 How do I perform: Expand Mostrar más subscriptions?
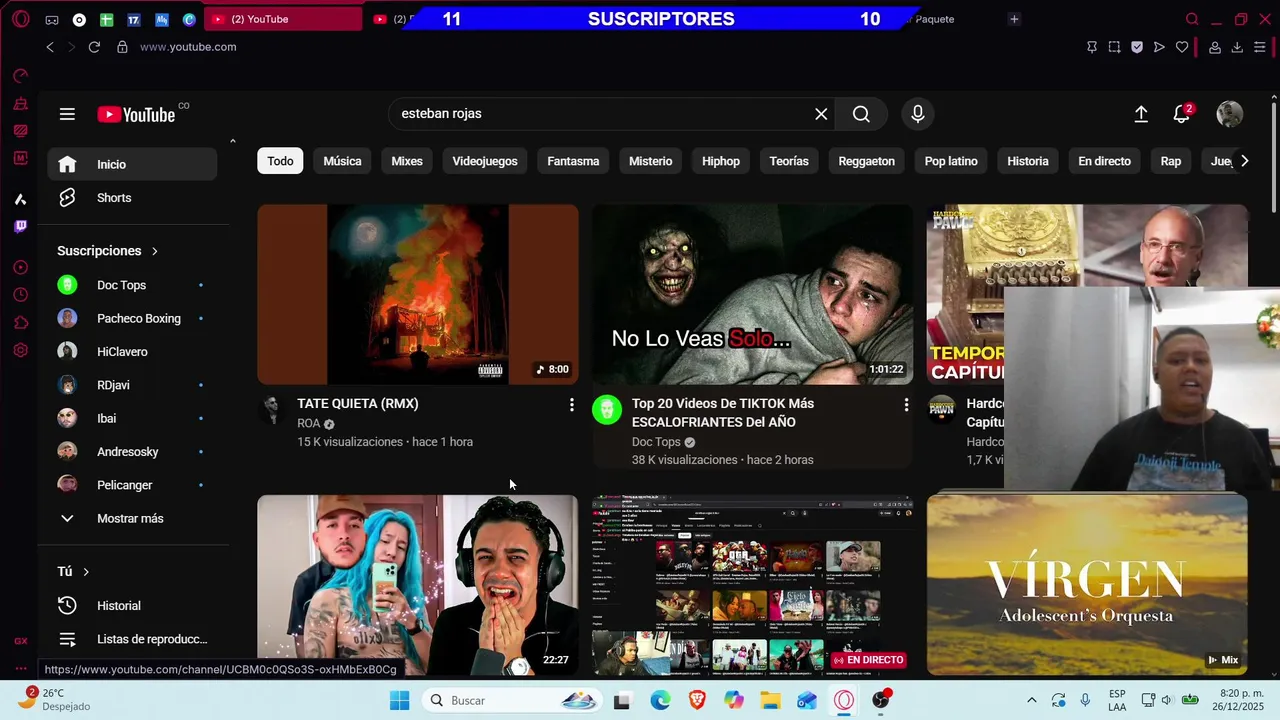tap(132, 518)
